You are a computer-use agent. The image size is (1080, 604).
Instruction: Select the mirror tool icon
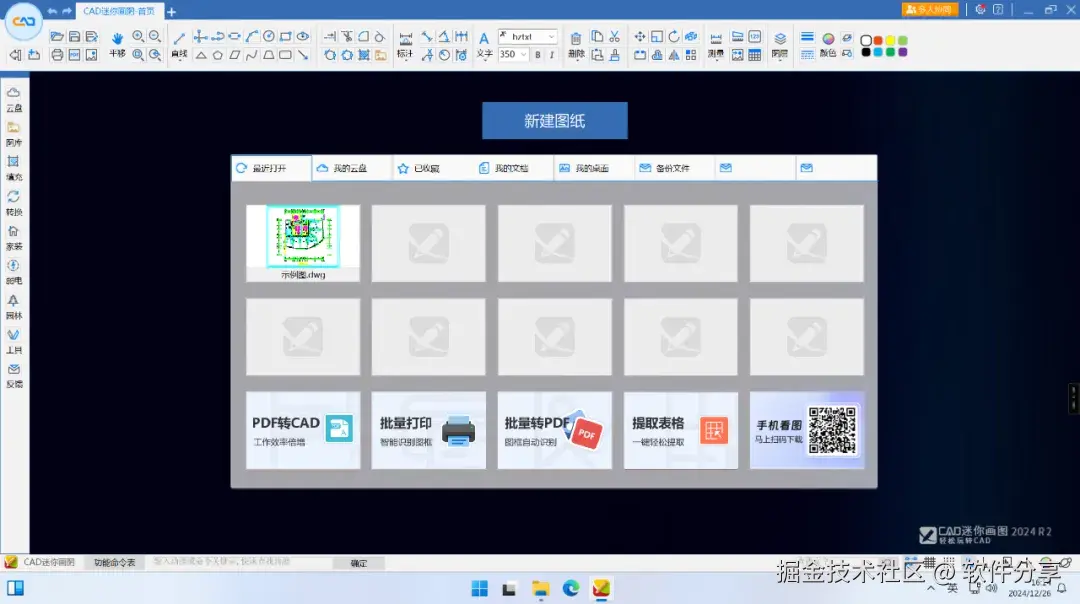point(674,55)
